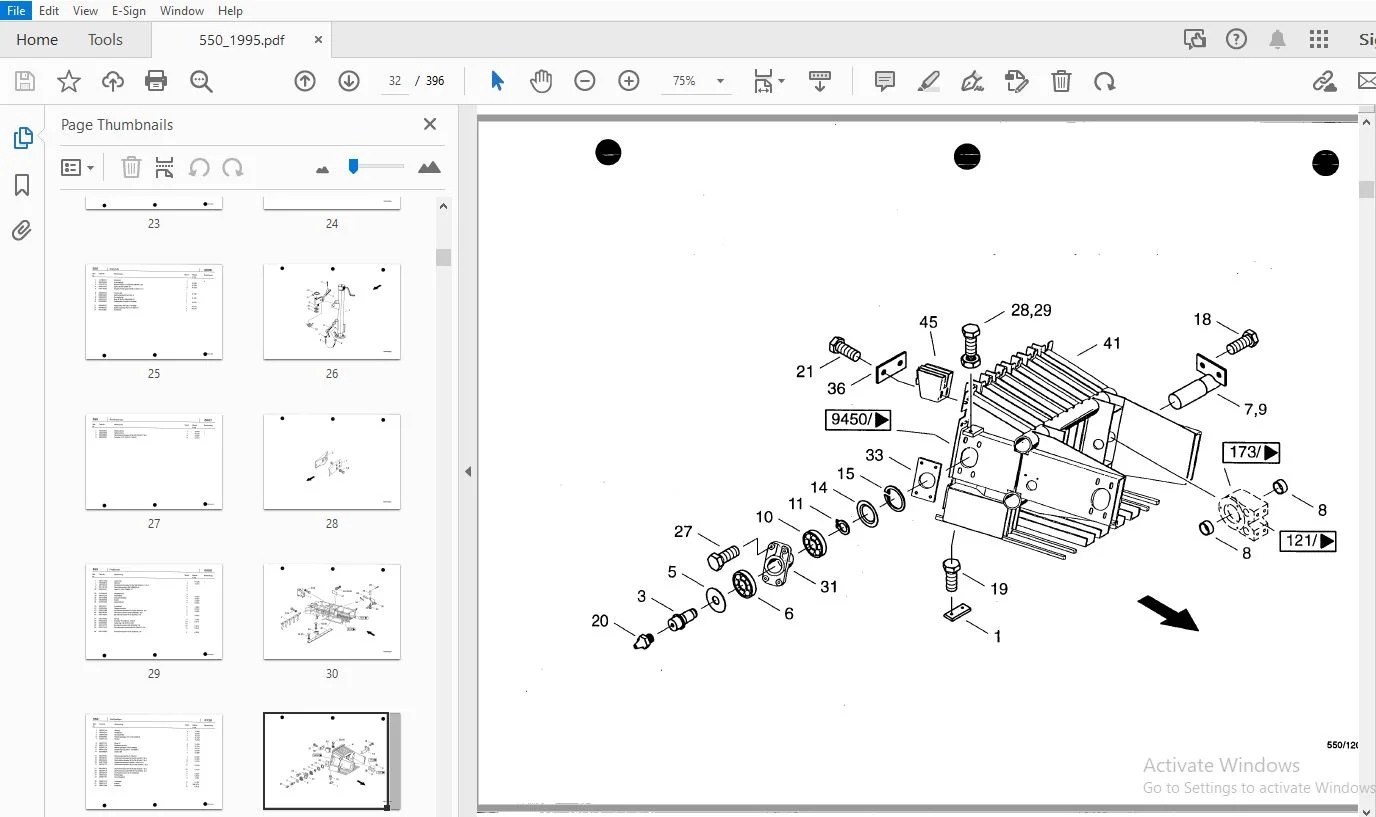Select the 550_1995.pdf document tab
This screenshot has width=1376, height=817.
241,40
